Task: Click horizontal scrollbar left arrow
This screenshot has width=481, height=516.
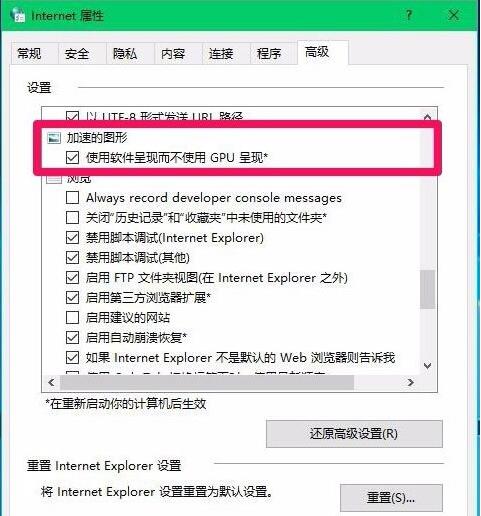Action: [51, 382]
